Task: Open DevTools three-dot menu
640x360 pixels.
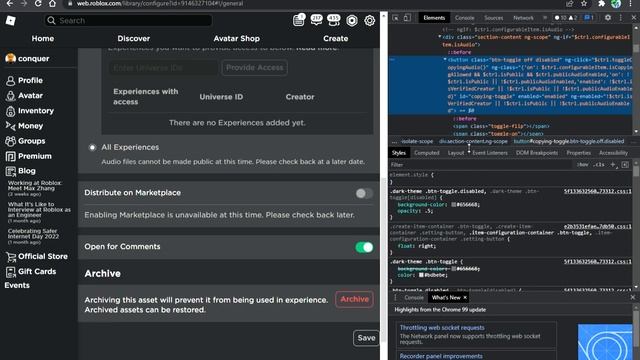Action: coord(621,18)
